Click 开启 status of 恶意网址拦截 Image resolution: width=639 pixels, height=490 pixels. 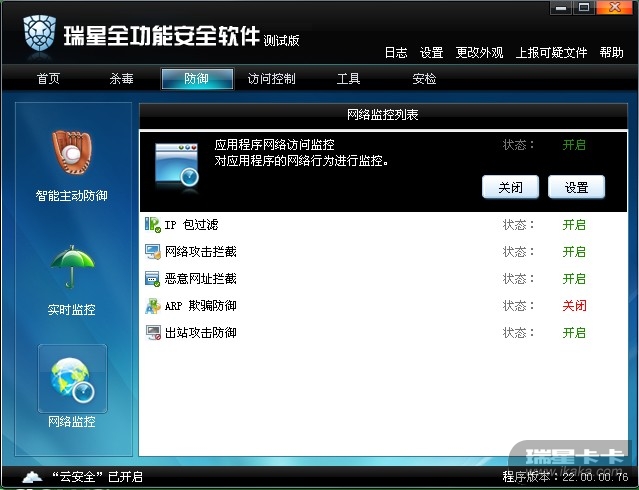(x=574, y=279)
